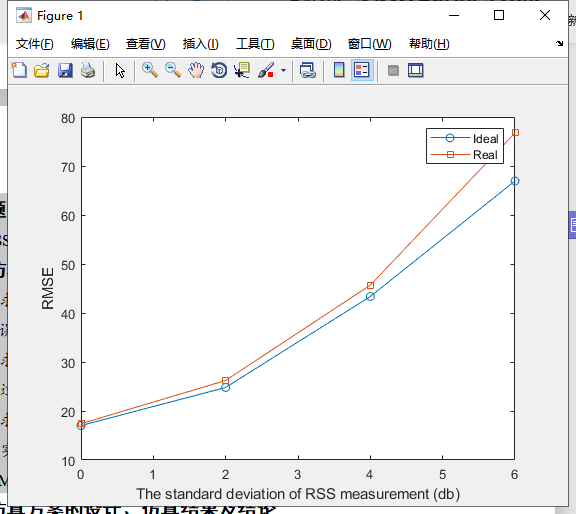Viewport: 576px width, 514px height.
Task: Click the purple side panel icon behind figure
Action: pyautogui.click(x=573, y=225)
